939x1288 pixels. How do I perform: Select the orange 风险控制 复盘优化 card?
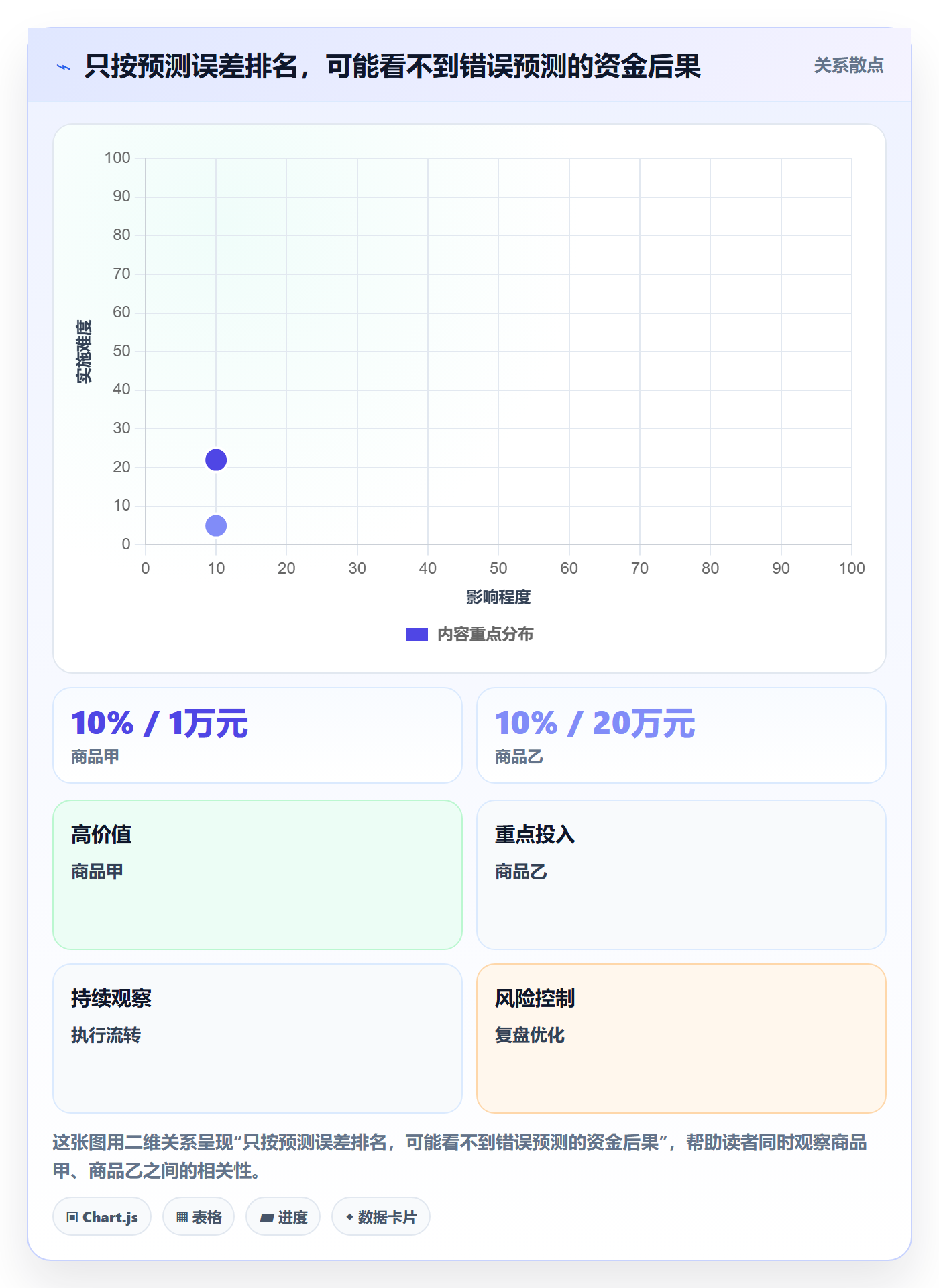tap(681, 1038)
